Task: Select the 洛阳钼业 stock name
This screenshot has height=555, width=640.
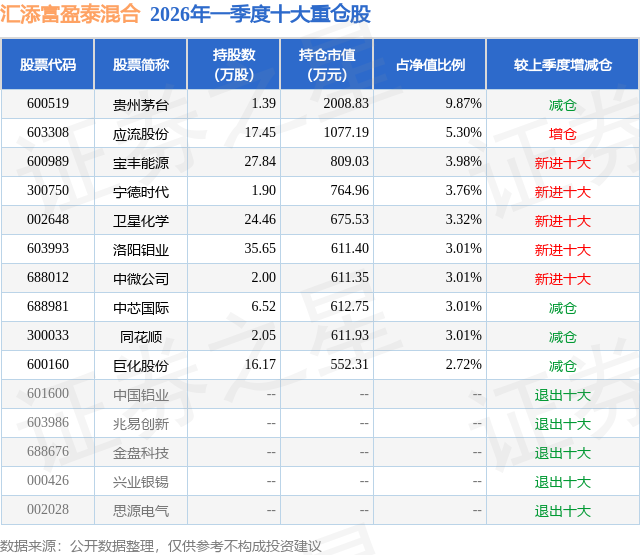Action: click(x=141, y=250)
